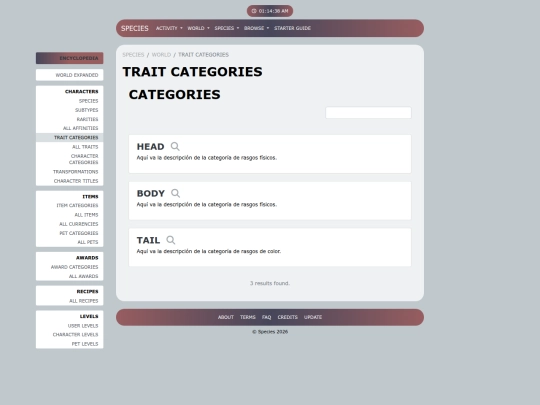Image resolution: width=540 pixels, height=405 pixels.
Task: Click the RECIPES sidebar section heading
Action: [87, 291]
